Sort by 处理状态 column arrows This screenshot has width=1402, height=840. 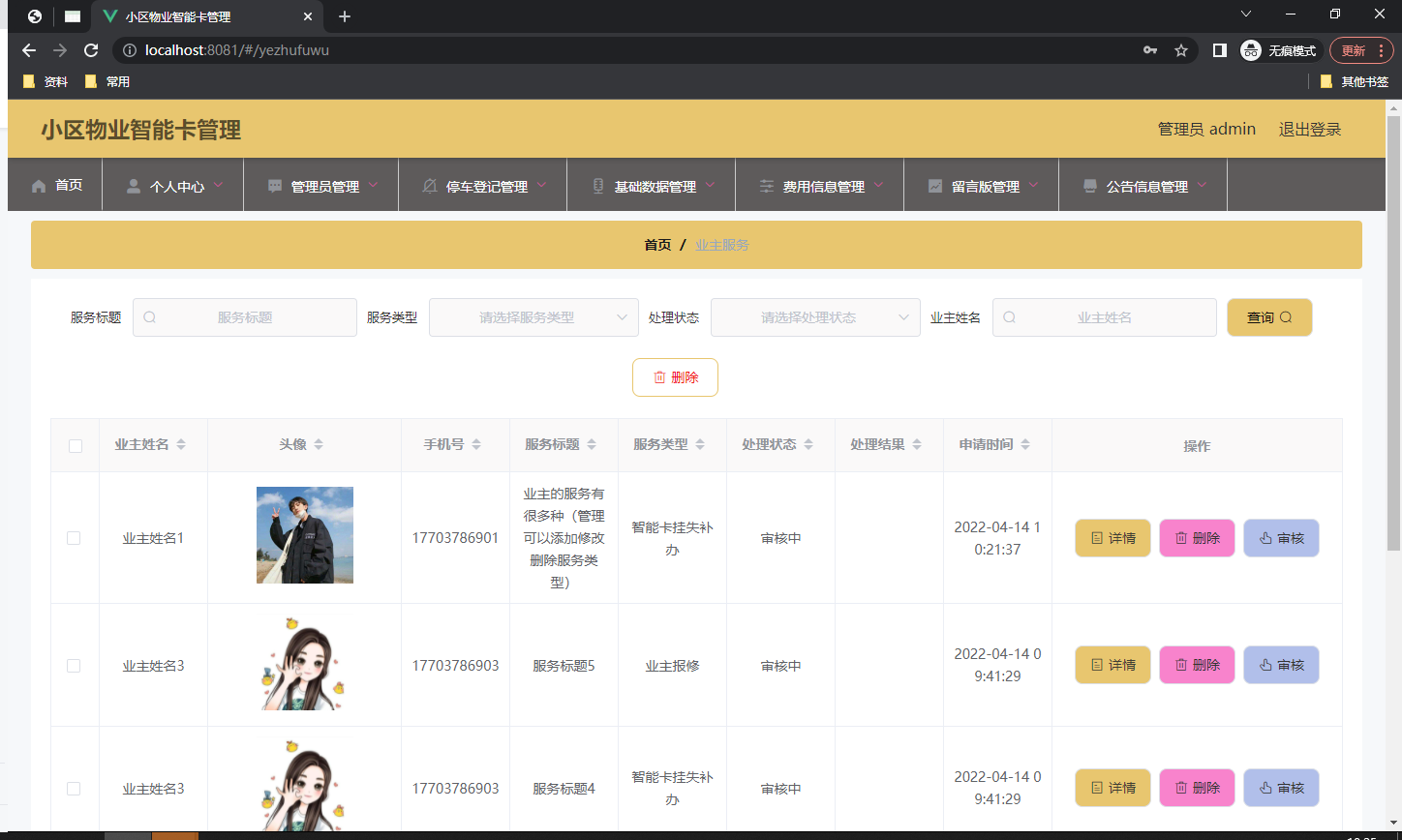tap(808, 444)
